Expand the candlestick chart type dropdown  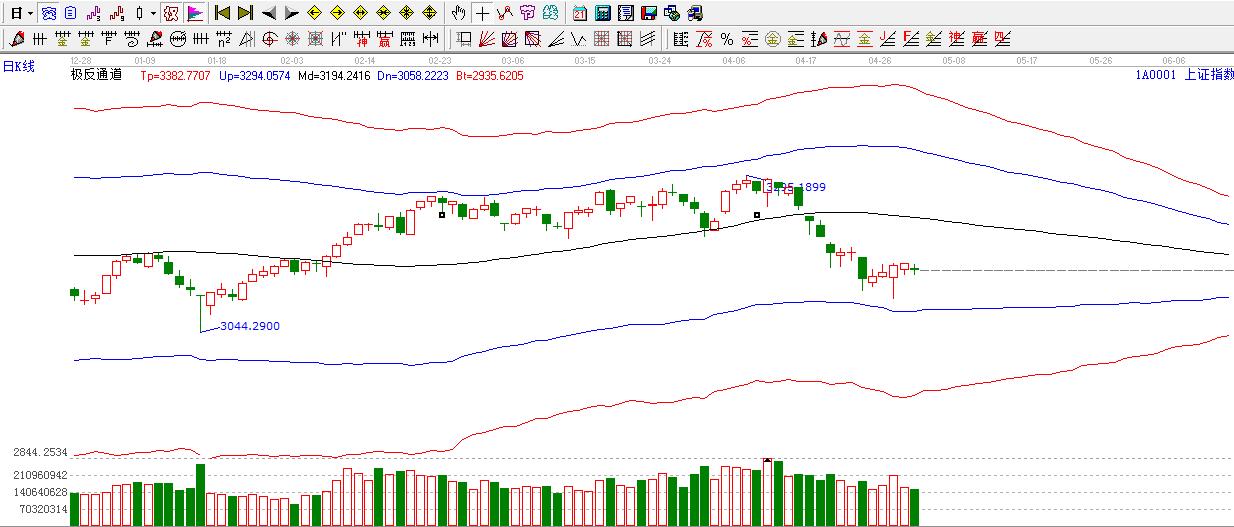152,13
